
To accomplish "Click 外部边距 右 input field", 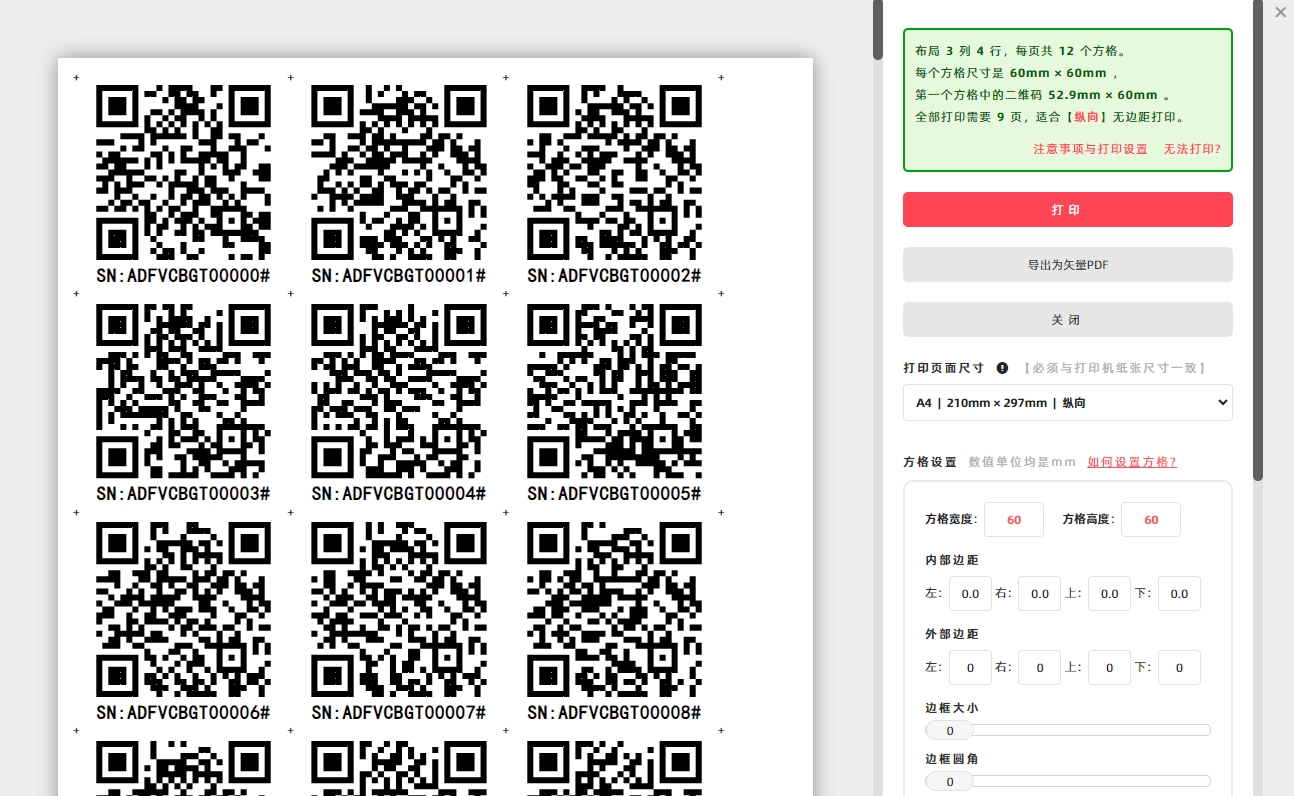I will [x=1039, y=668].
